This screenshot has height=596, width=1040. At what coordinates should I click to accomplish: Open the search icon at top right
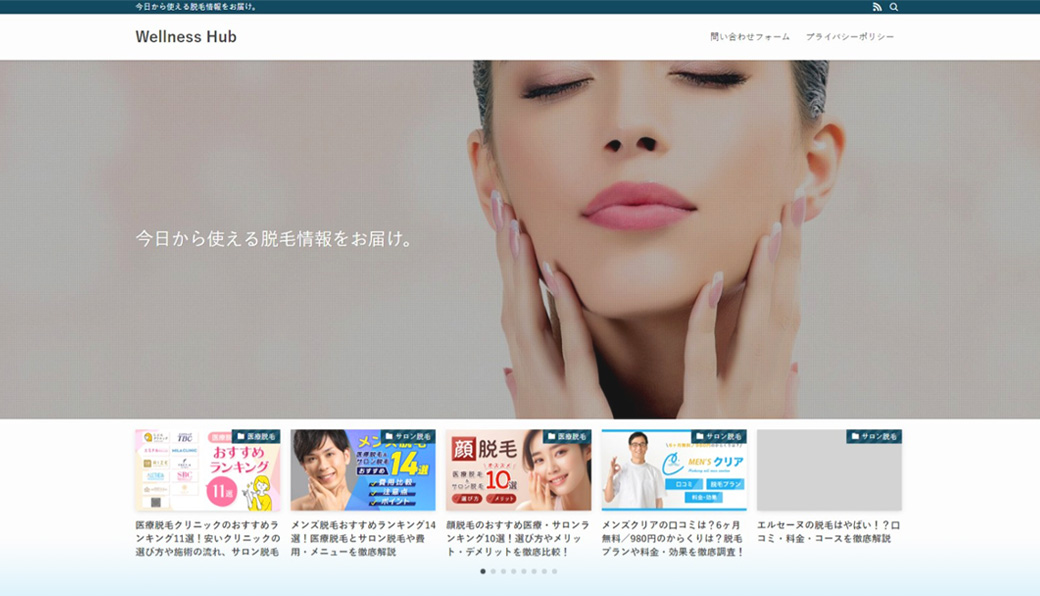(x=893, y=6)
